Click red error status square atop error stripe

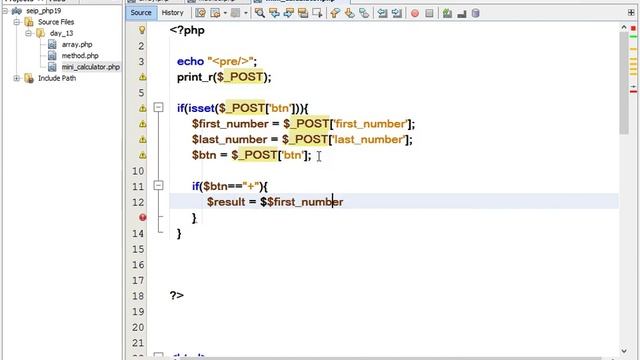pos(633,28)
